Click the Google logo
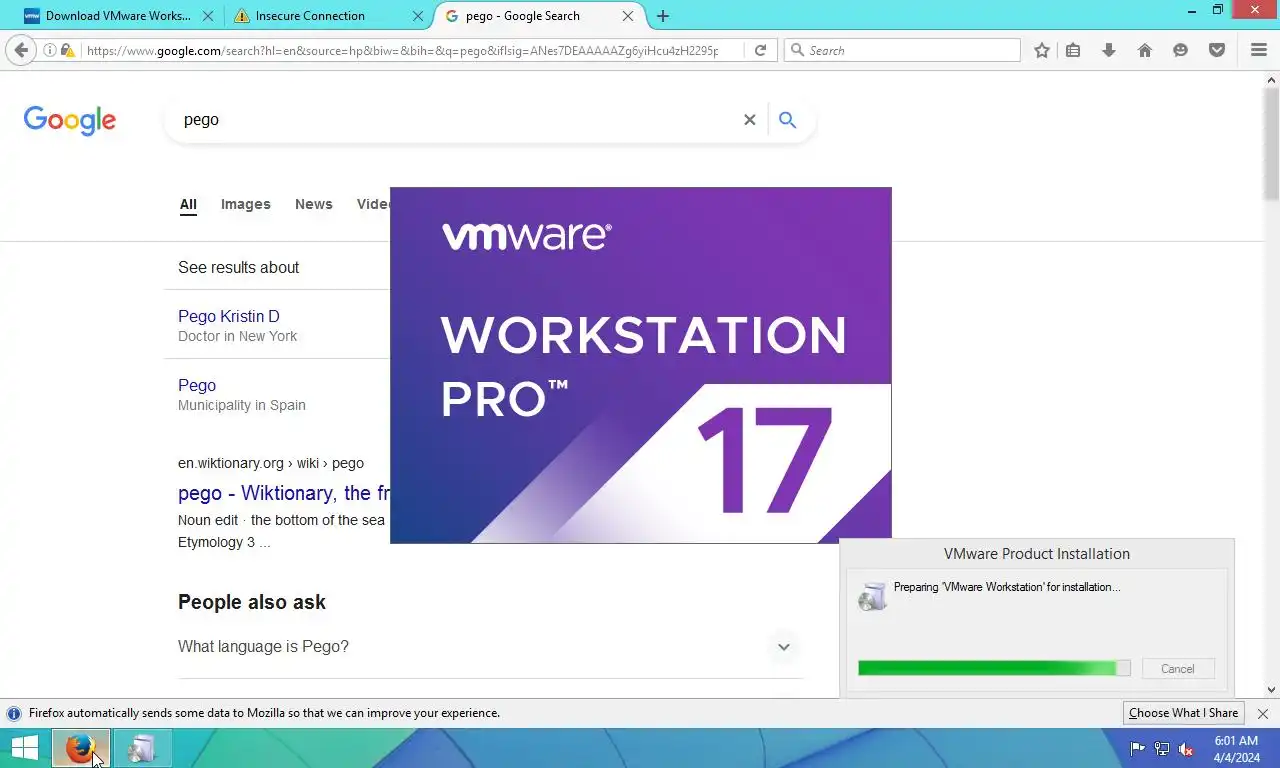 [x=70, y=120]
